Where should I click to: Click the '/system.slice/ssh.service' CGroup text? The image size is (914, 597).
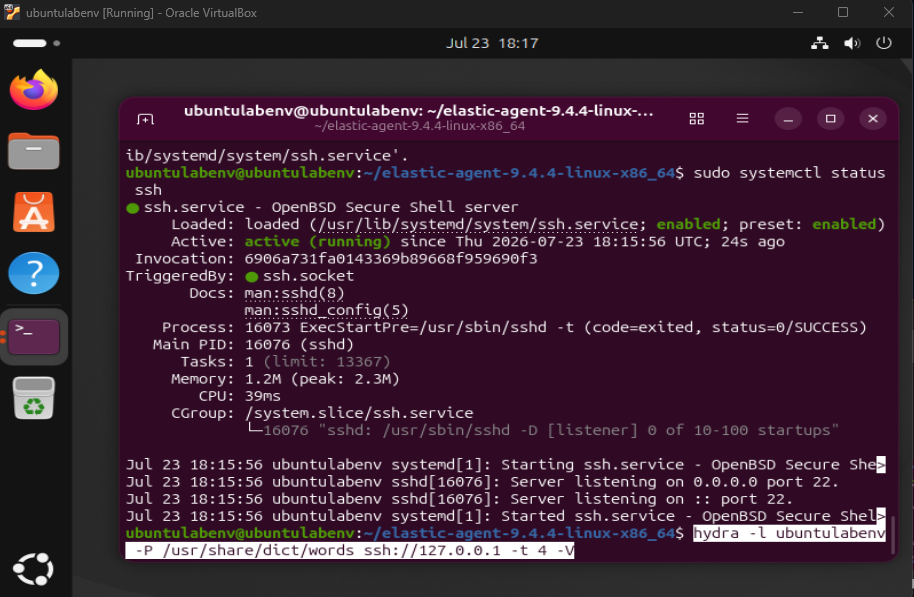(x=359, y=413)
